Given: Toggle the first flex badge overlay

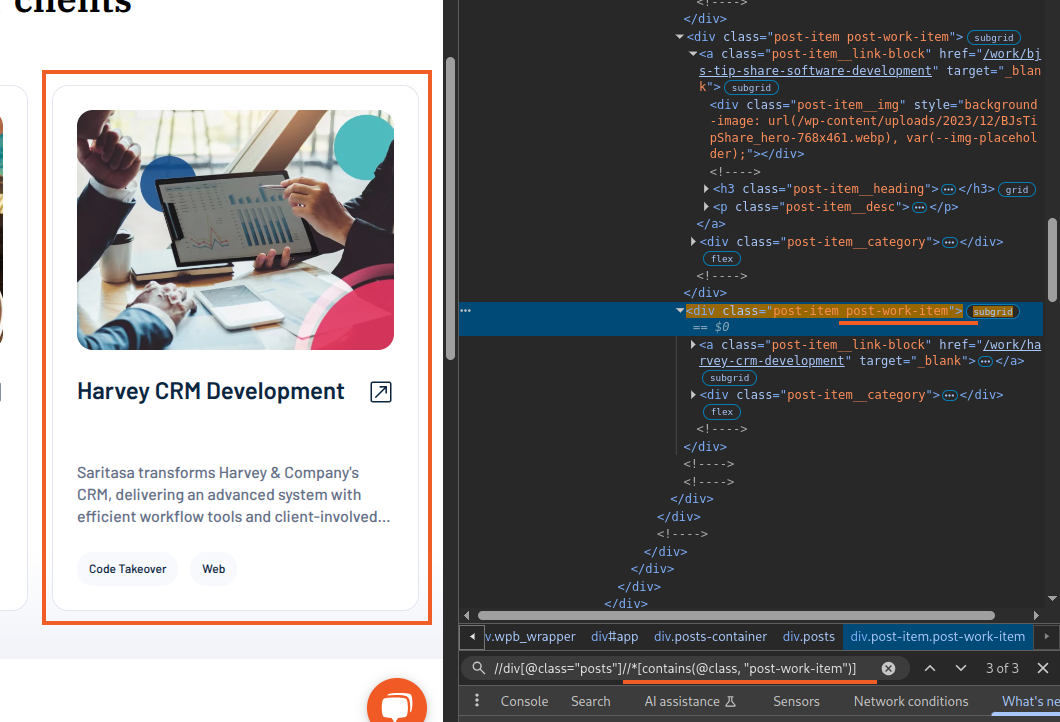Looking at the screenshot, I should tap(722, 259).
